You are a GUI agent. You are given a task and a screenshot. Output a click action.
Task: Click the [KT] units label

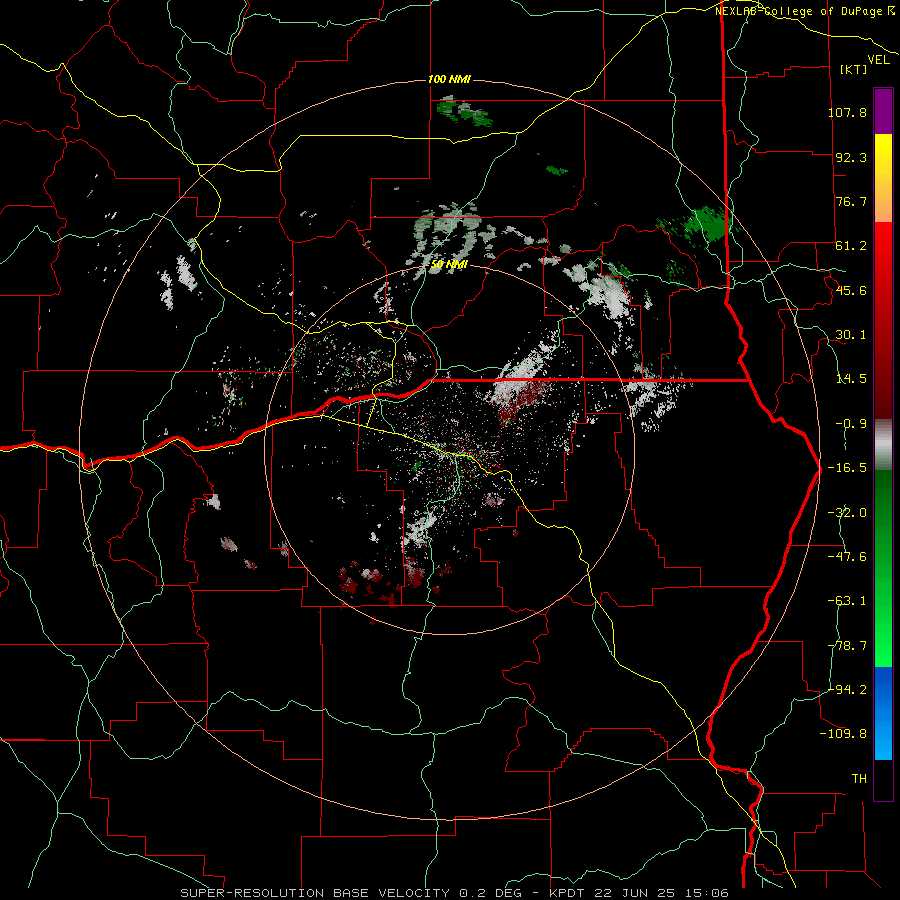point(854,69)
